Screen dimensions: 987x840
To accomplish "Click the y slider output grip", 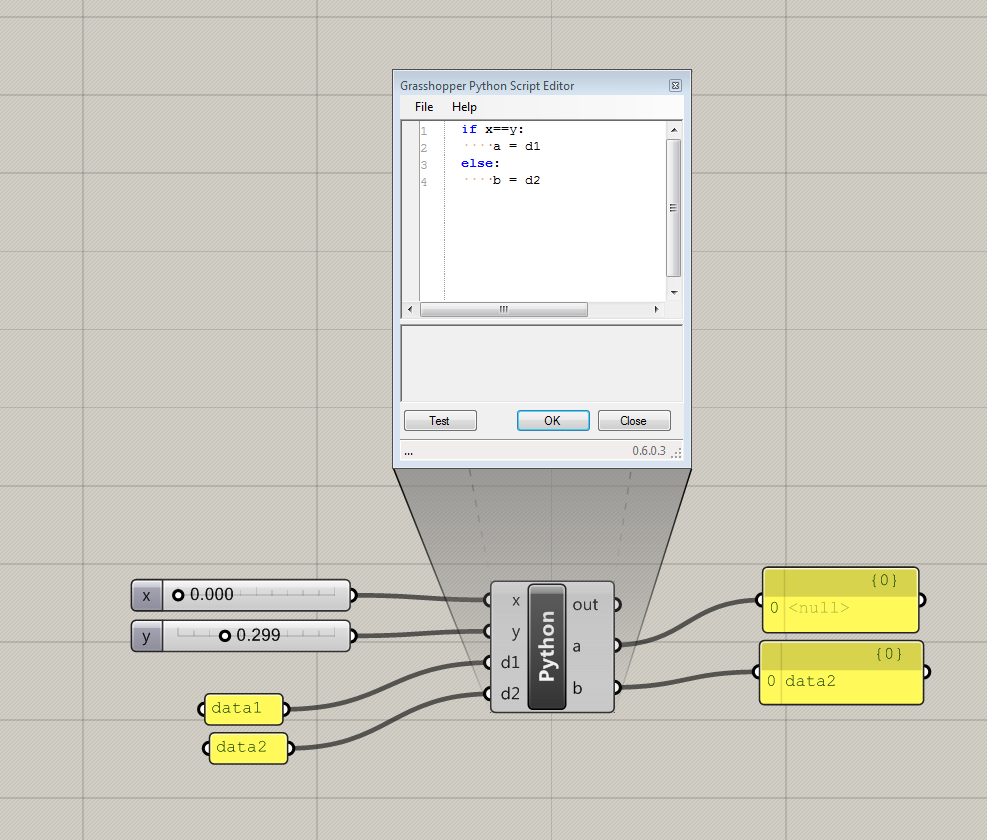I will tap(354, 636).
